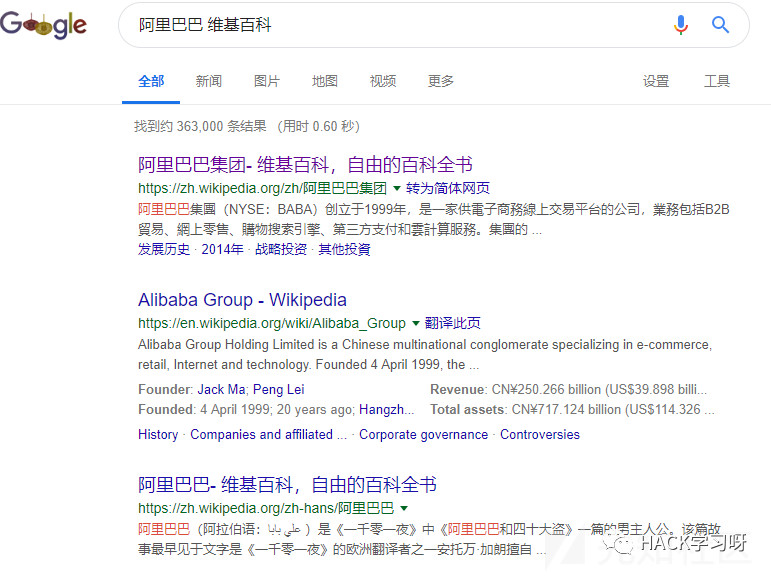
Task: Expand dropdown arrow beside zh.wikipedia.org/zh/阿里巴巴集团 URL
Action: 397,188
